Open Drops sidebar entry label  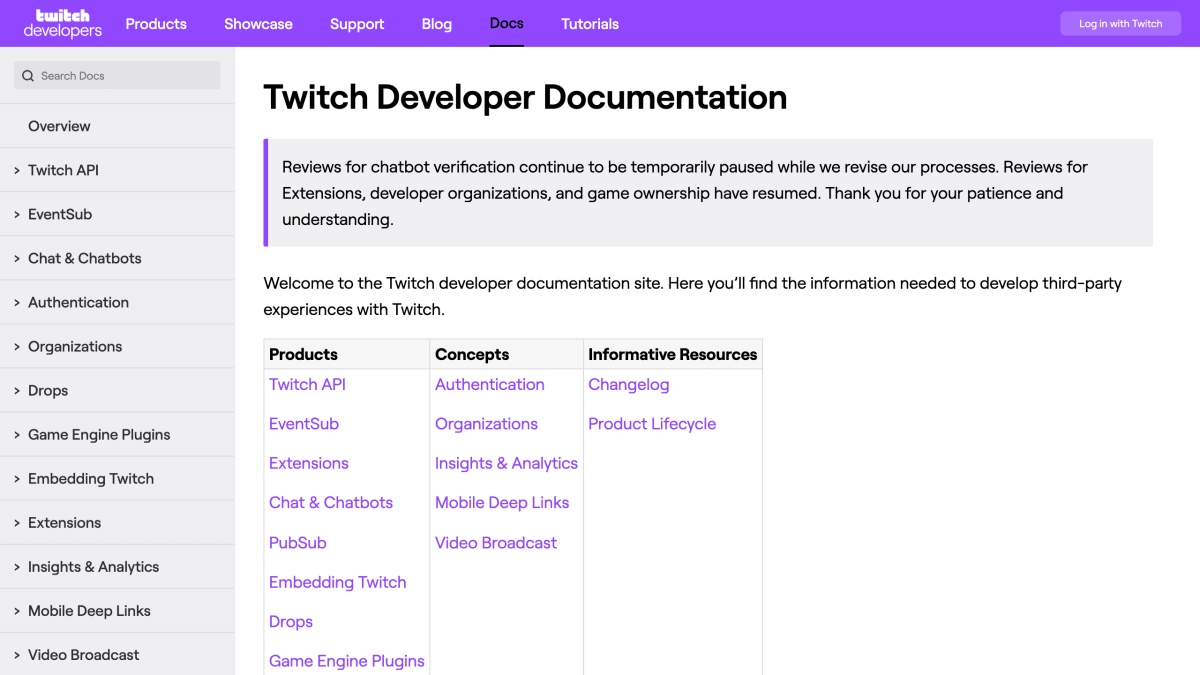point(48,390)
